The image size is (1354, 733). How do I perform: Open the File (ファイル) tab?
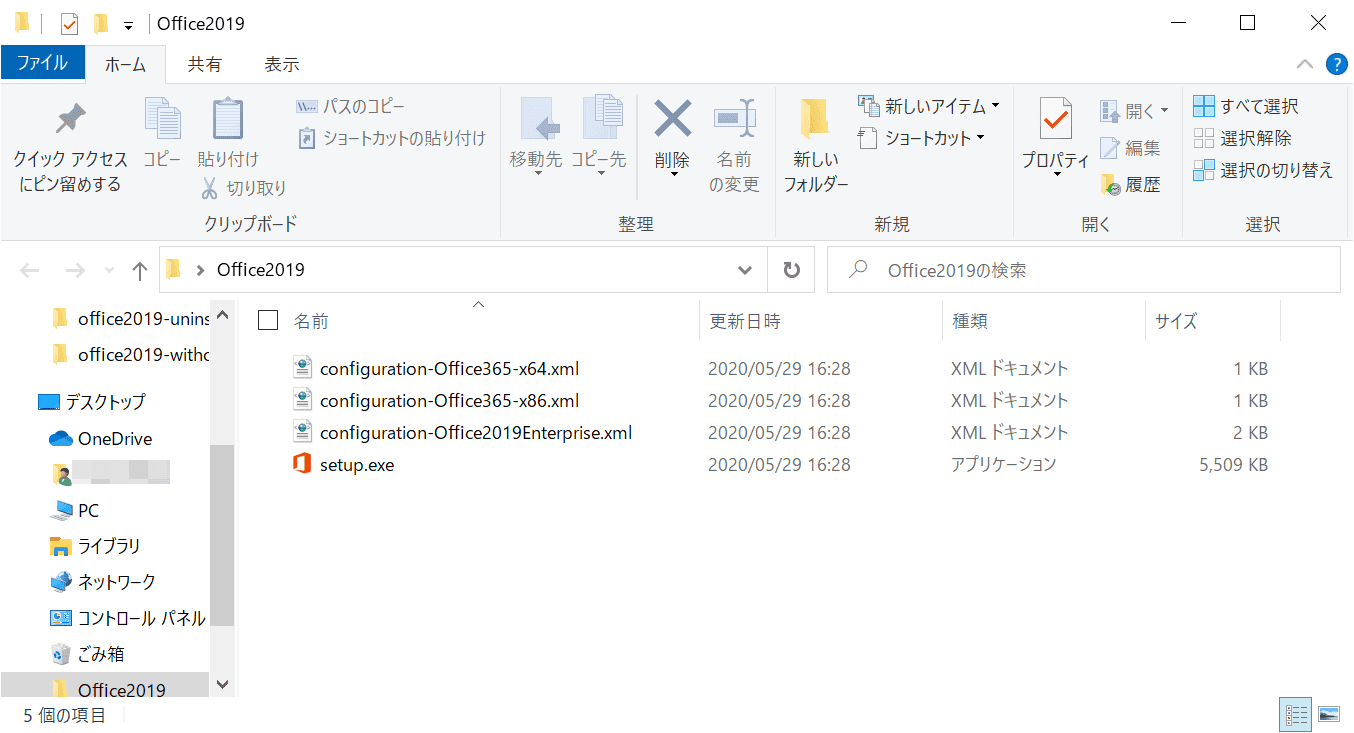pyautogui.click(x=42, y=63)
